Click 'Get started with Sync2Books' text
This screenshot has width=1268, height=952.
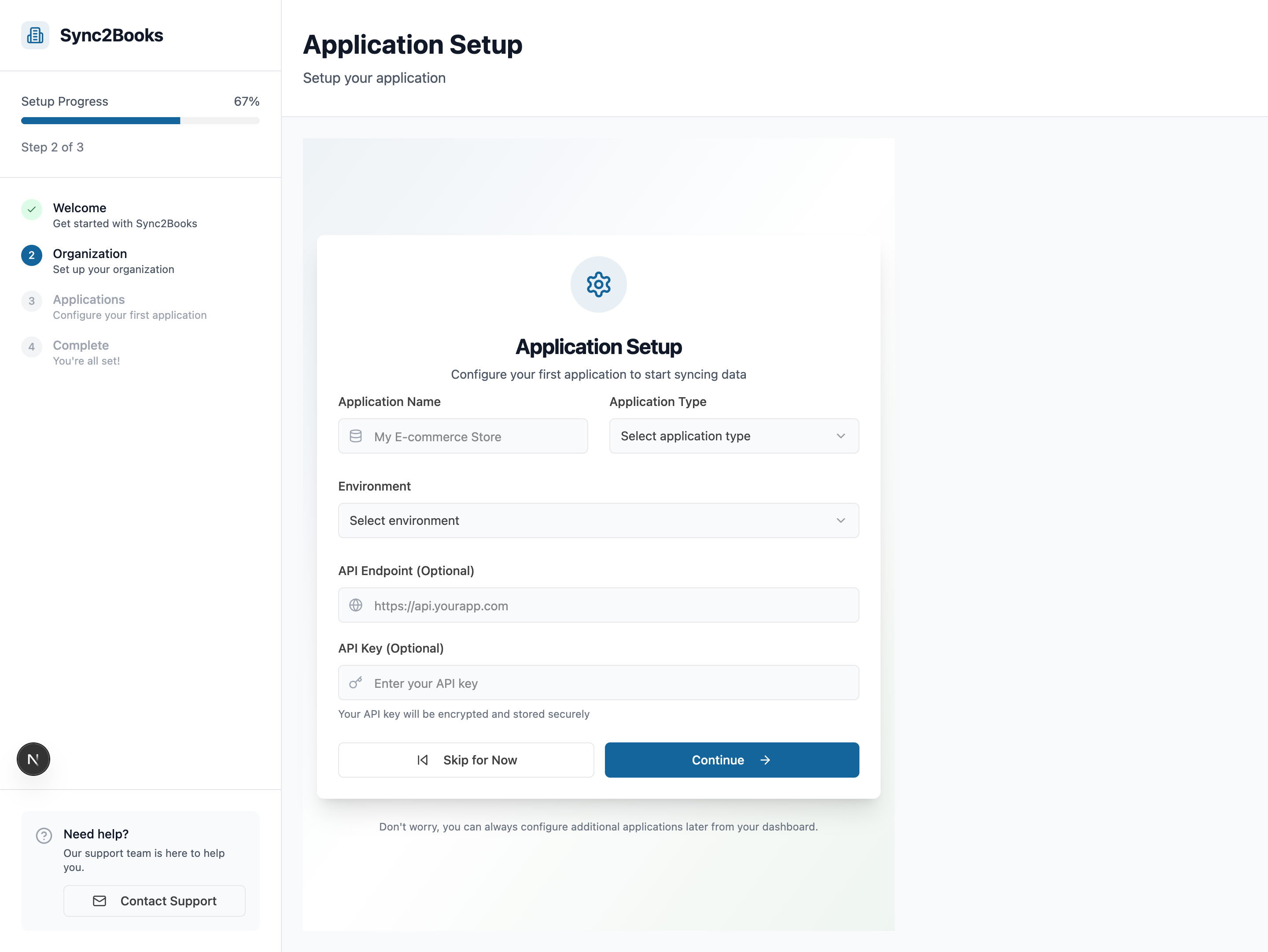125,224
